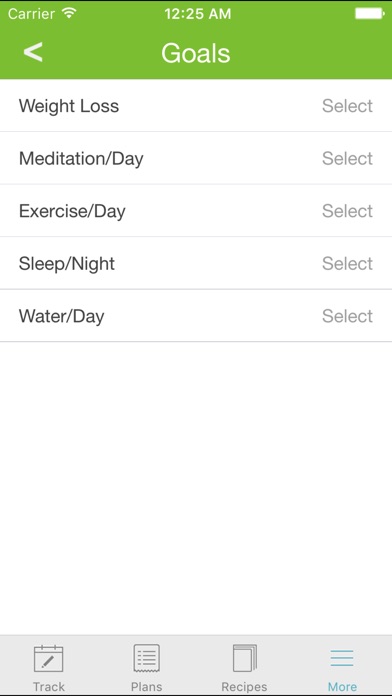Tap the Sleep/Night goal label
392x696 pixels.
click(x=67, y=264)
